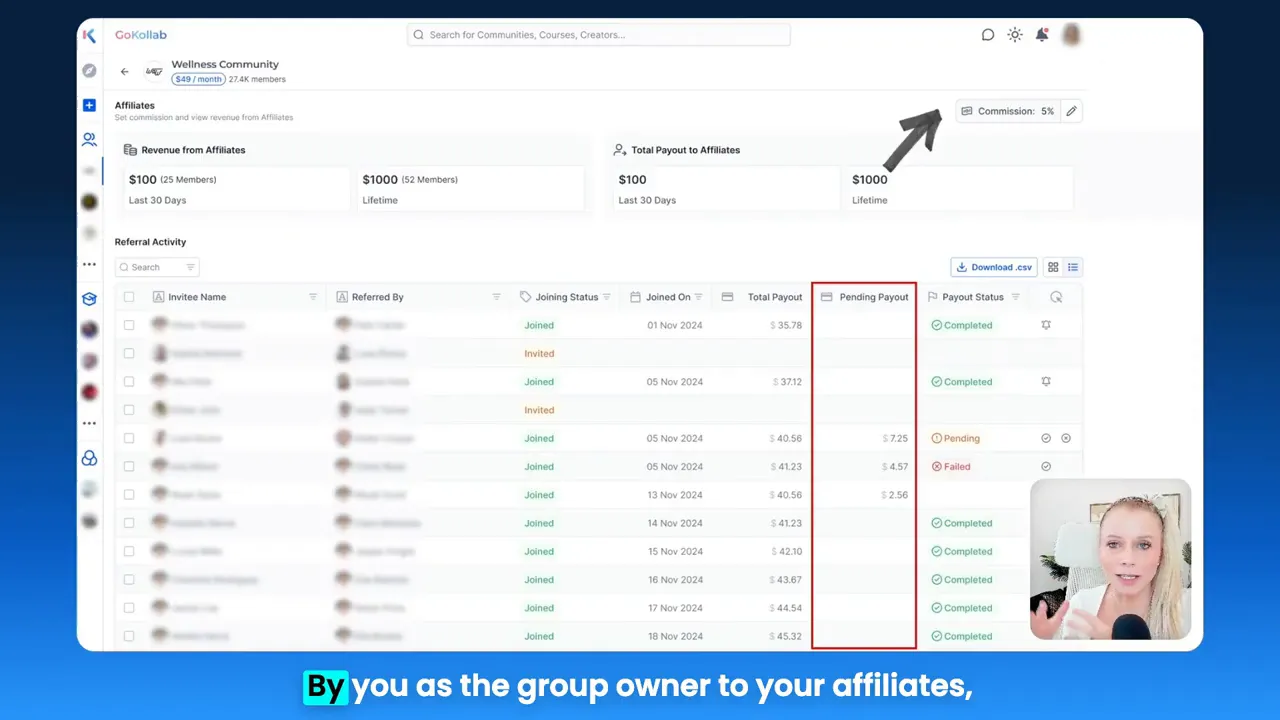1280x720 pixels.
Task: Toggle the sun theme icon
Action: 1015,35
